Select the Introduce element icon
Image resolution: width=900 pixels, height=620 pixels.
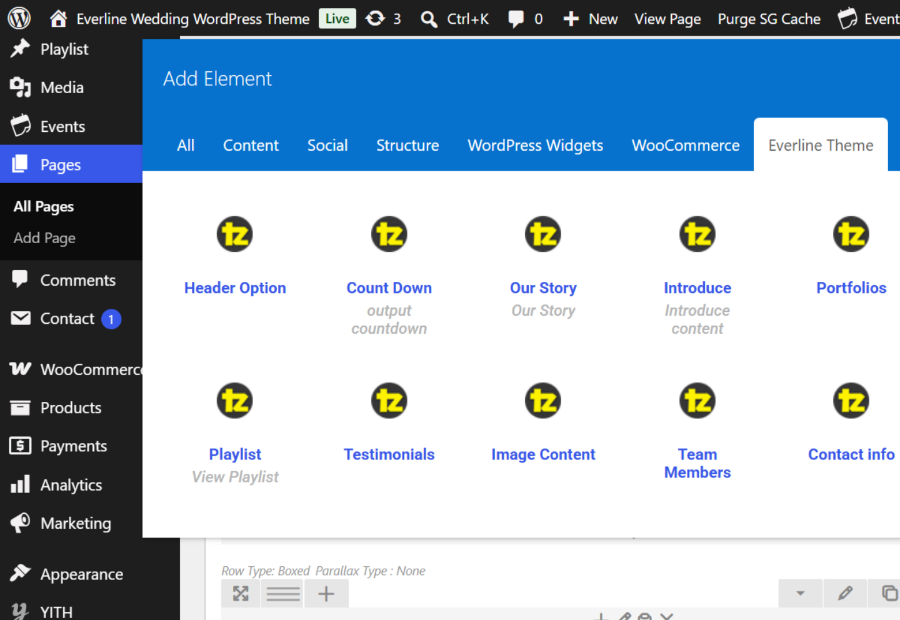pyautogui.click(x=697, y=234)
